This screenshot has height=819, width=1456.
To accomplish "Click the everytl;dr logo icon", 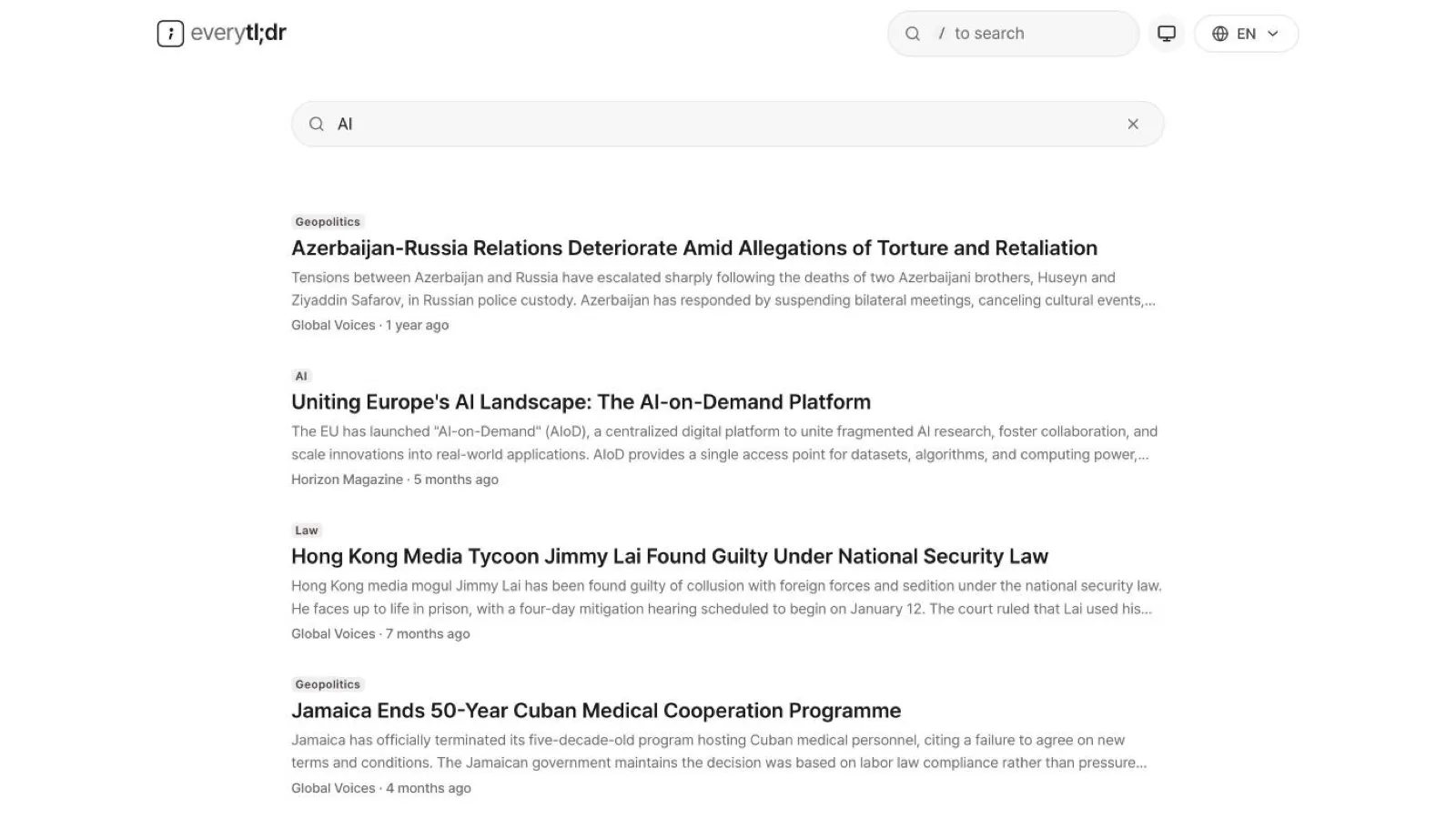I will (170, 34).
